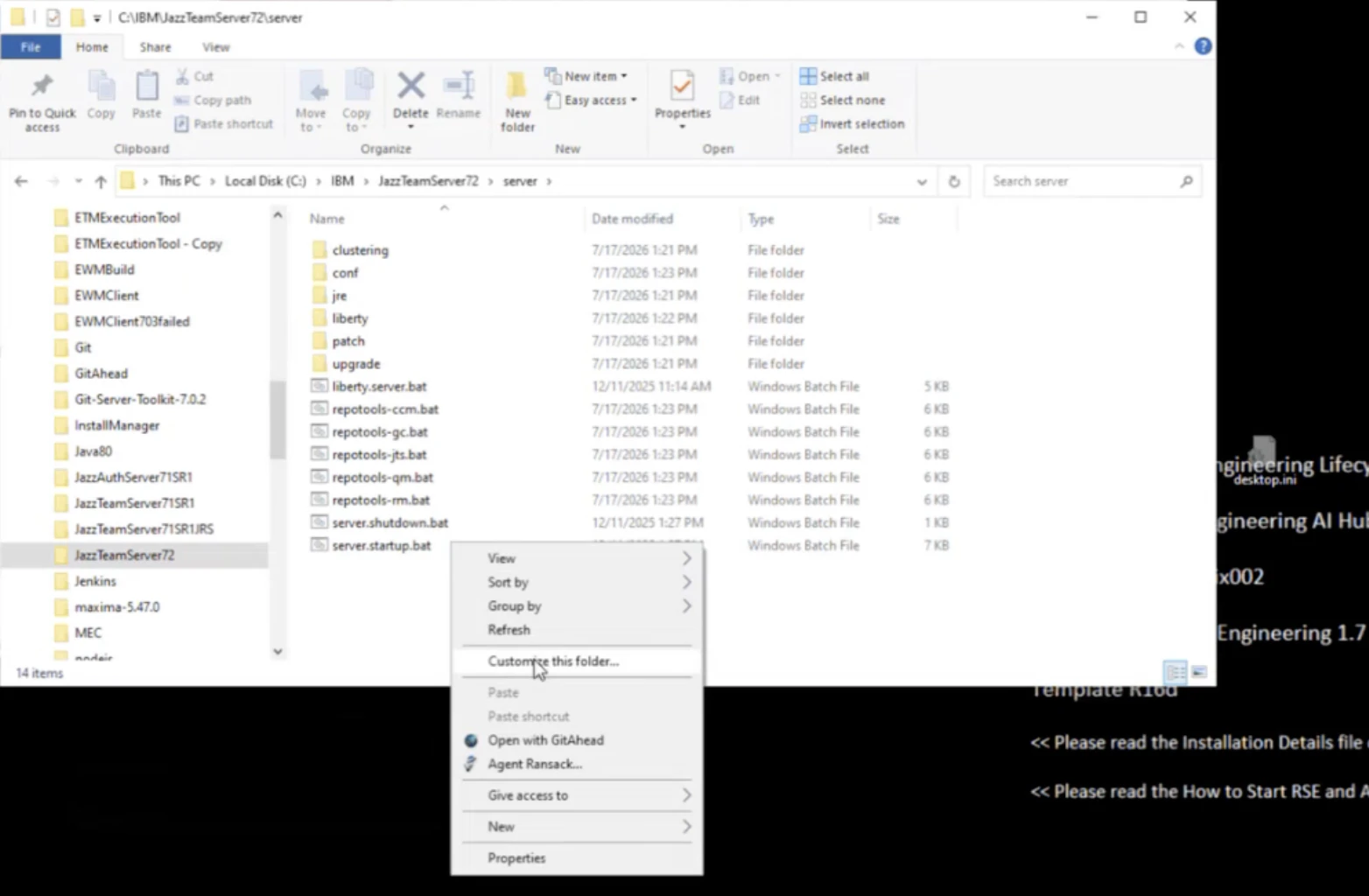Open Customize Quick Access Toolbar dropdown
The width and height of the screenshot is (1369, 896).
(x=96, y=17)
